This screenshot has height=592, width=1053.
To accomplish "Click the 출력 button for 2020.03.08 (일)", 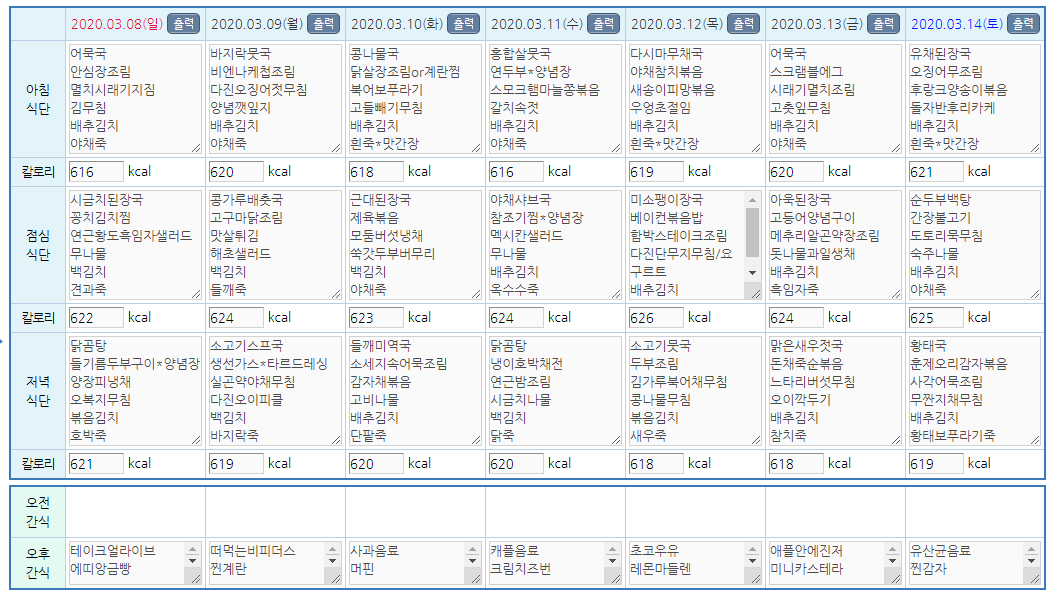I will point(182,23).
